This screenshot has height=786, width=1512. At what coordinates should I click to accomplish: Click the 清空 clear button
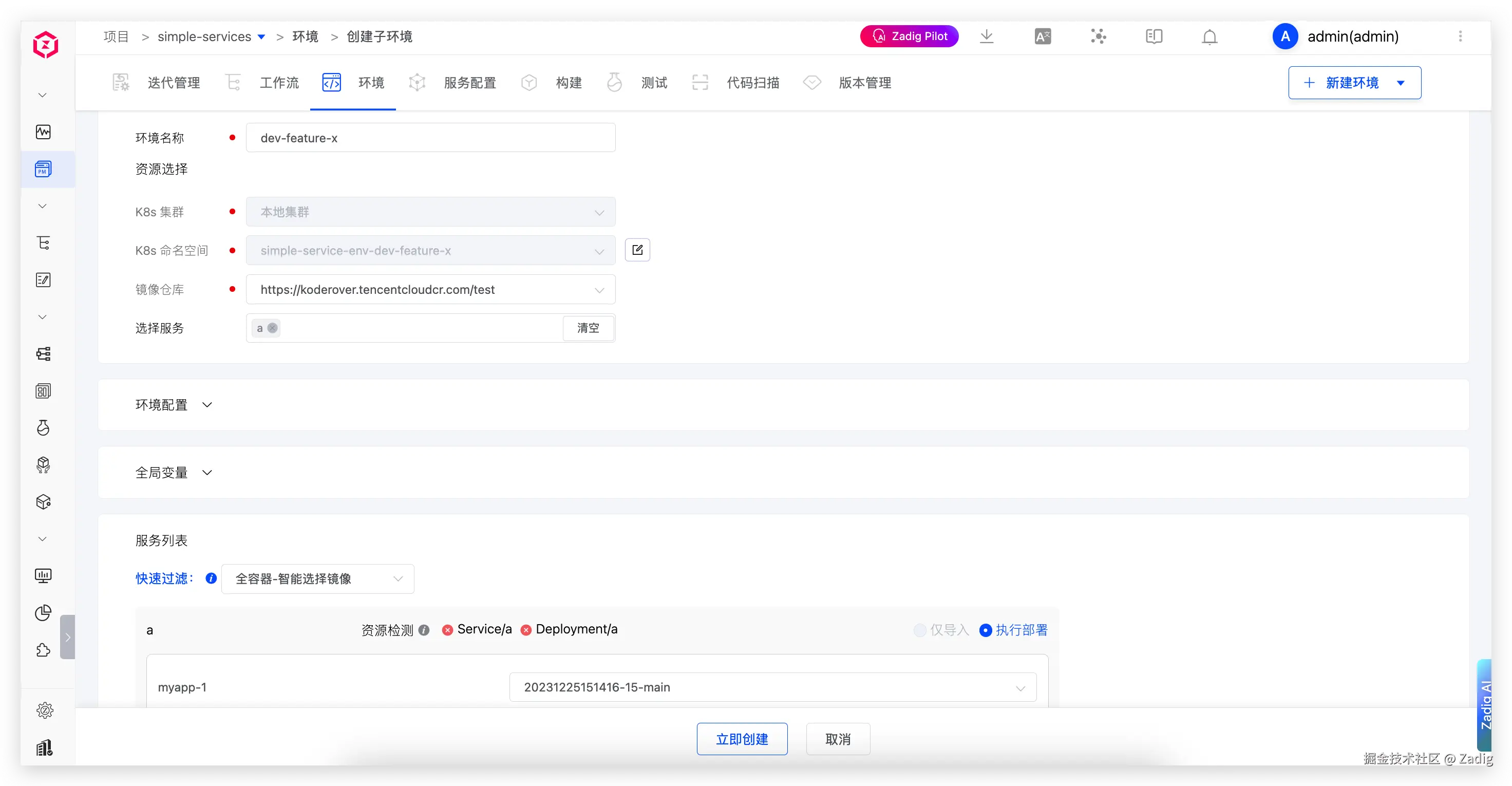[x=588, y=328]
